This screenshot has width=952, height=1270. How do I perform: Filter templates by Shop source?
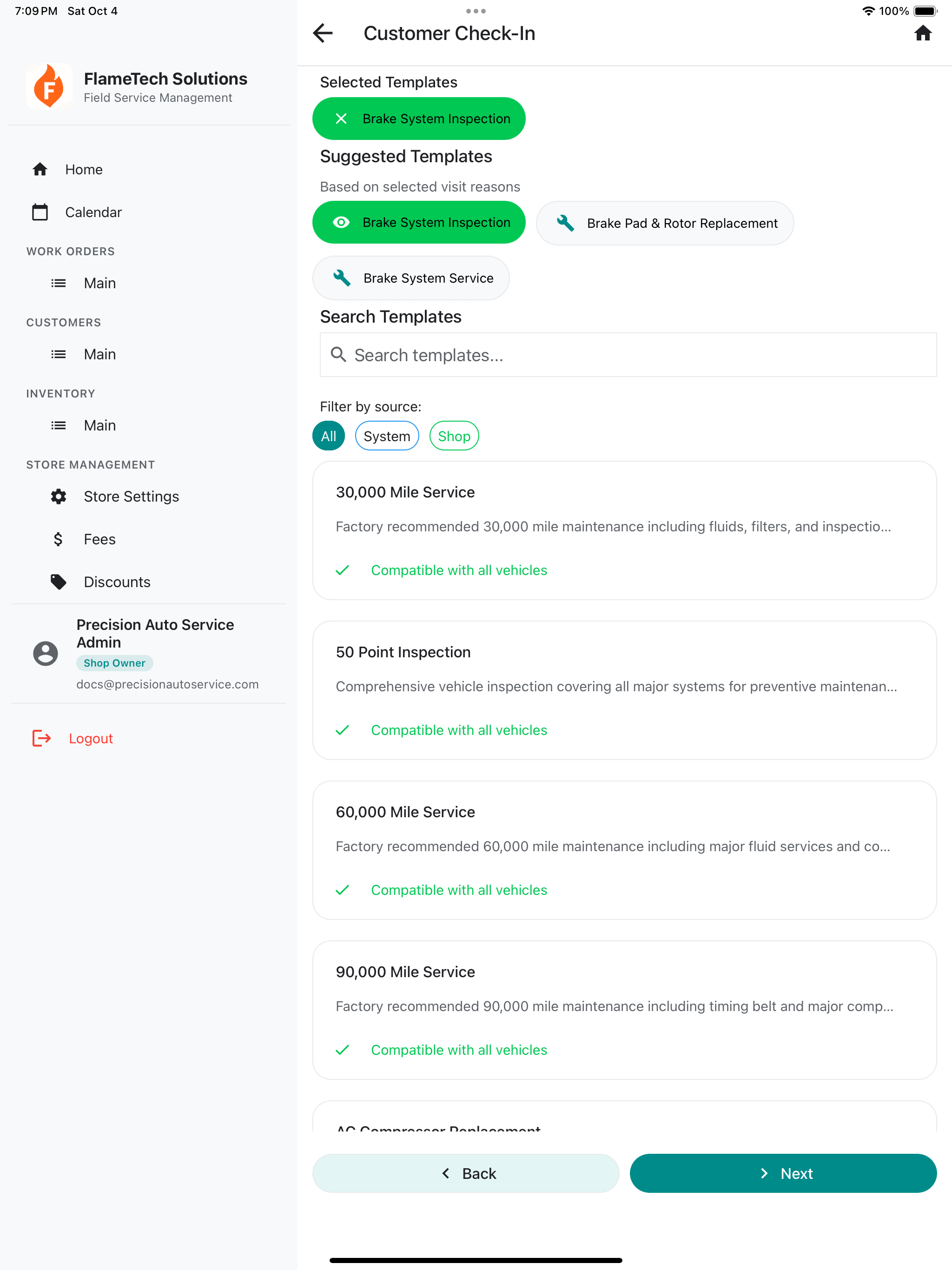click(x=454, y=437)
